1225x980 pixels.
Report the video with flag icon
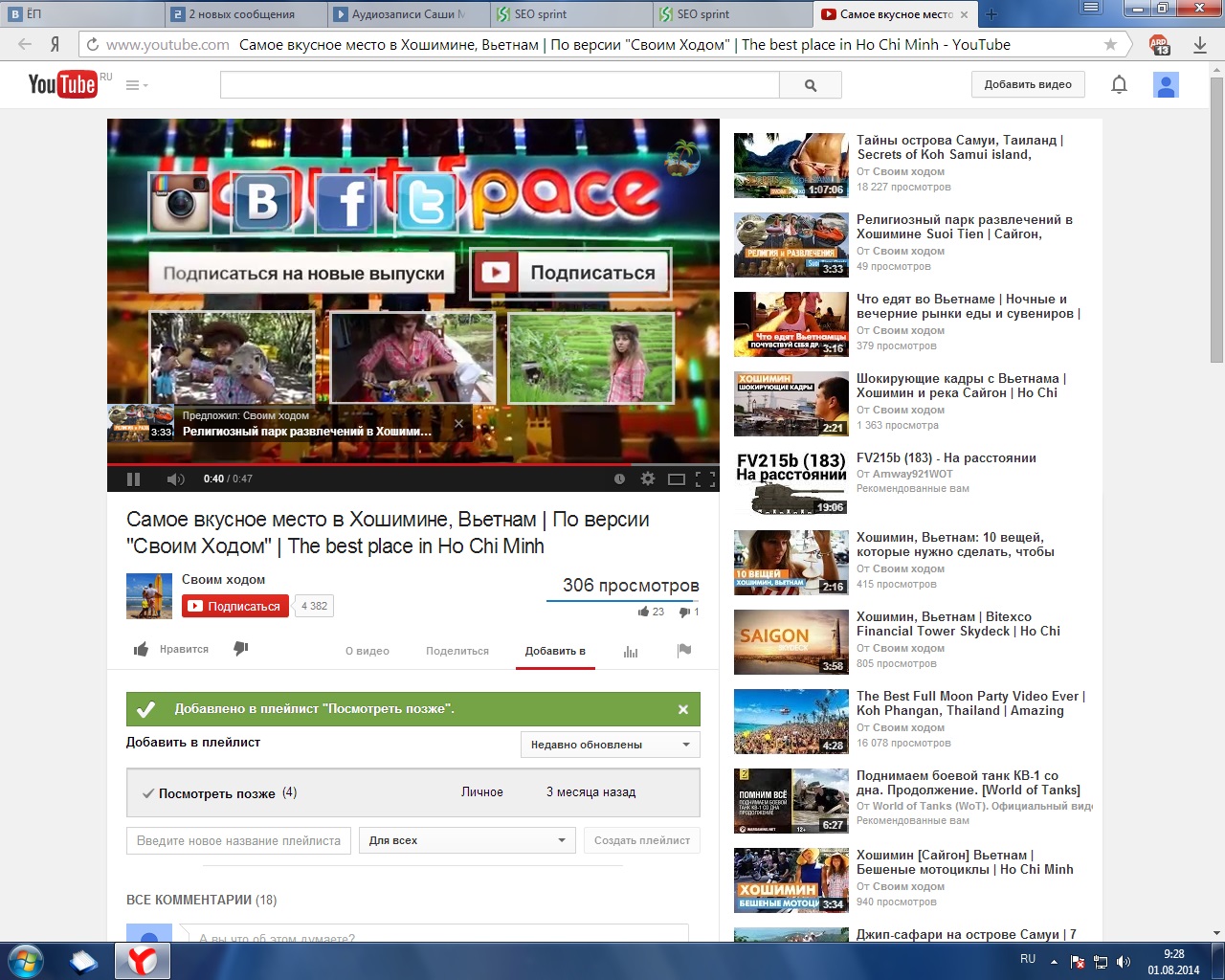click(684, 650)
